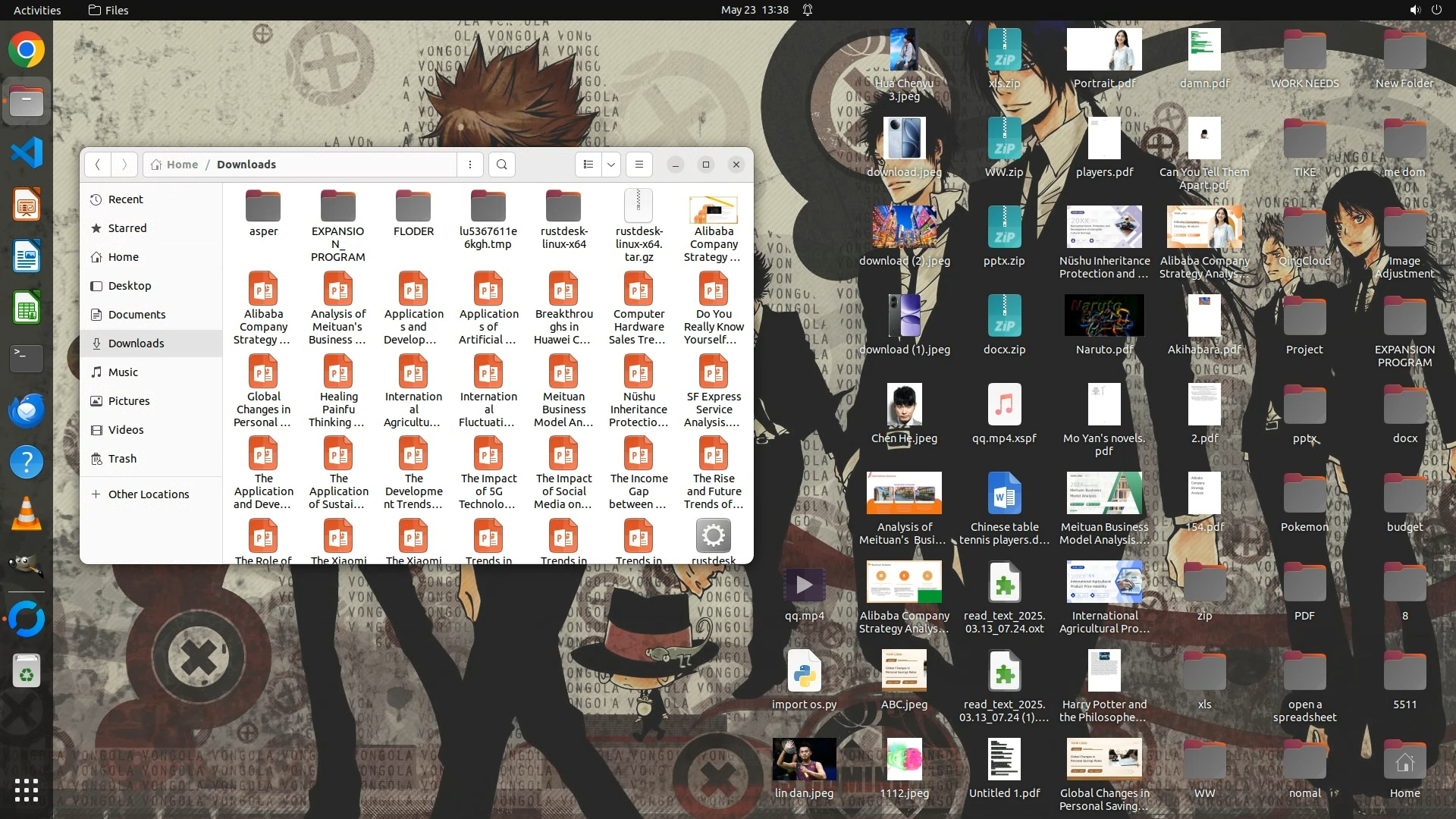
Task: Select rustdesk-linux-x64.tar.gz archive file
Action: [639, 225]
